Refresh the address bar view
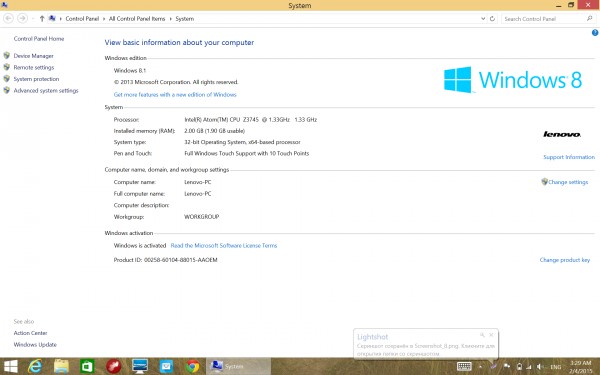This screenshot has height=375, width=600. 492,18
